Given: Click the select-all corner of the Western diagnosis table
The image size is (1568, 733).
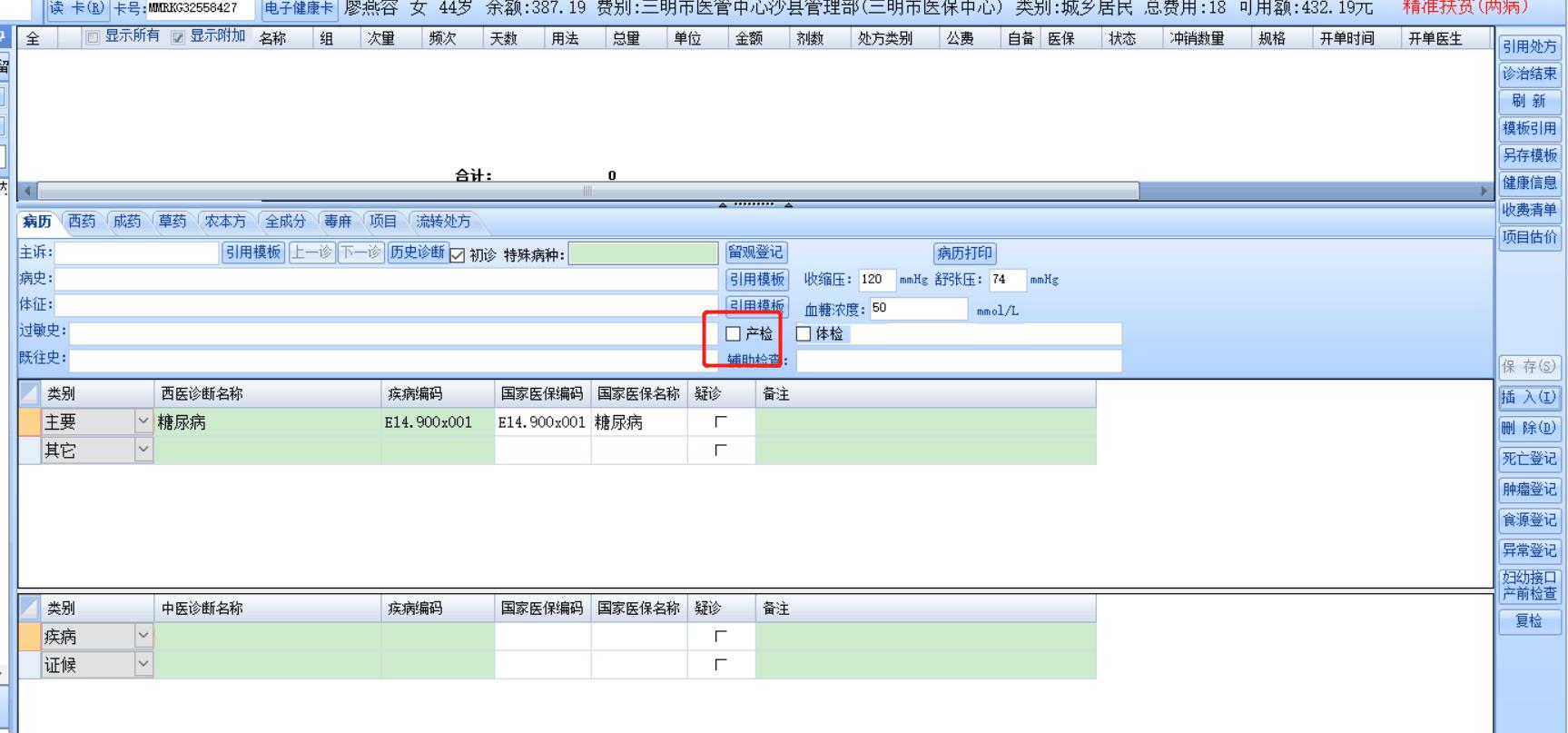Looking at the screenshot, I should click(30, 393).
